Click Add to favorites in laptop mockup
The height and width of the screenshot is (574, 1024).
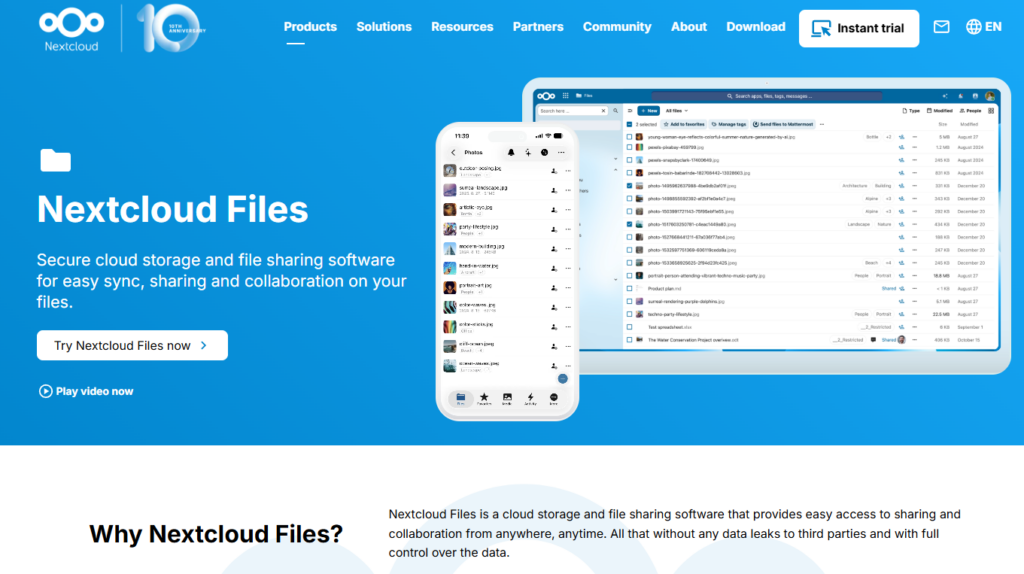click(684, 124)
